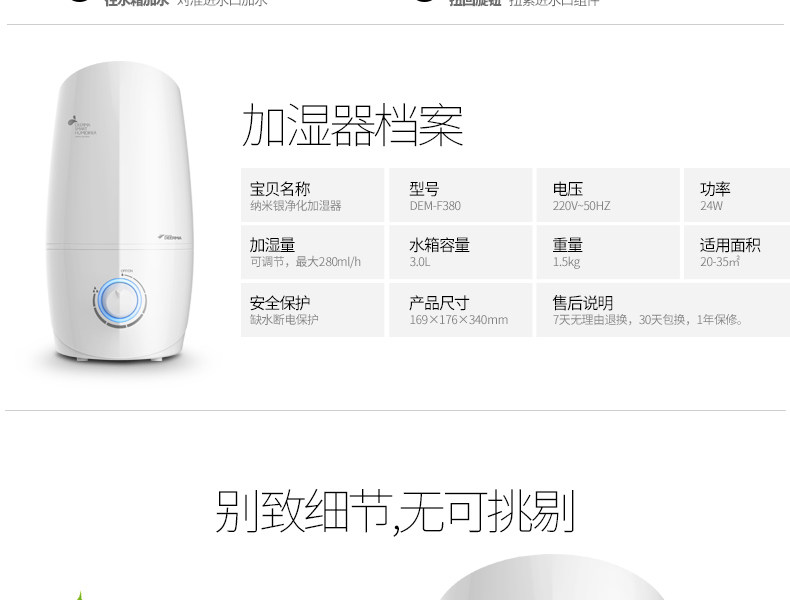Select the 水箱容量 3.0L cell
The height and width of the screenshot is (600, 790).
click(x=460, y=252)
